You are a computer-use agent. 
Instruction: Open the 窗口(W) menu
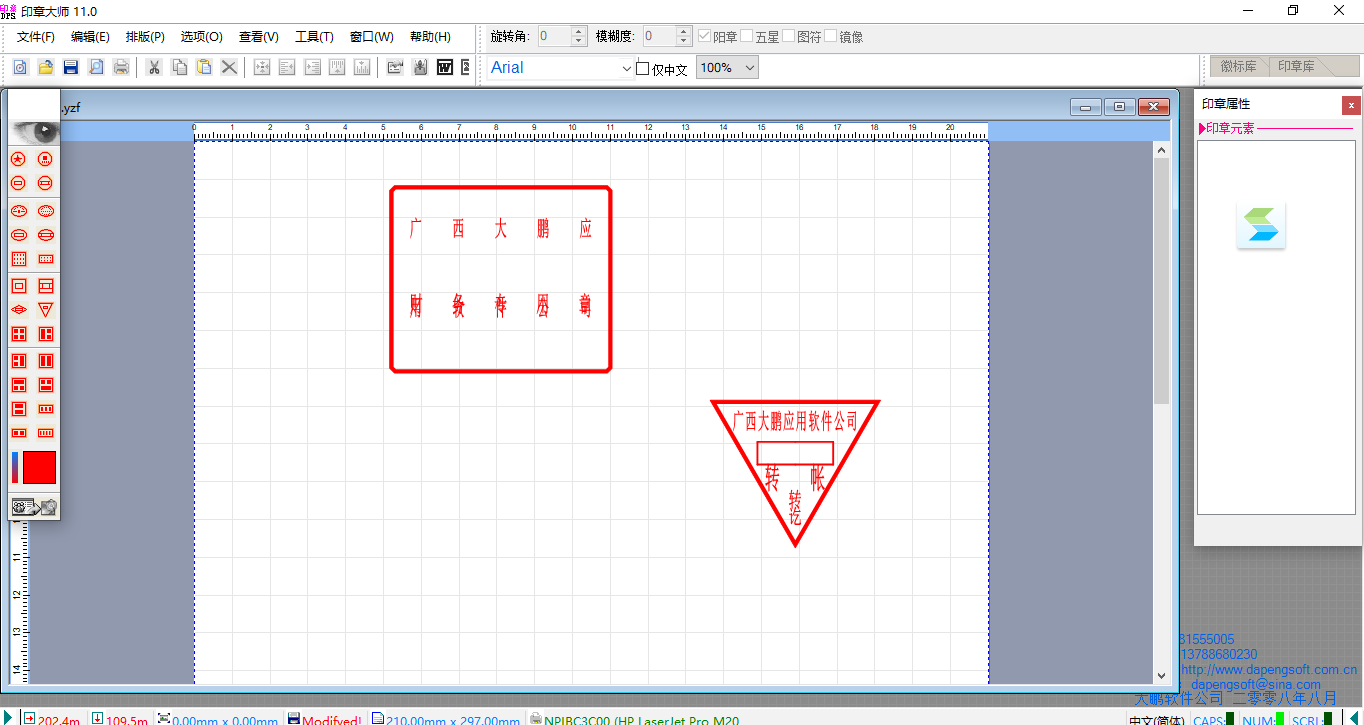[372, 37]
